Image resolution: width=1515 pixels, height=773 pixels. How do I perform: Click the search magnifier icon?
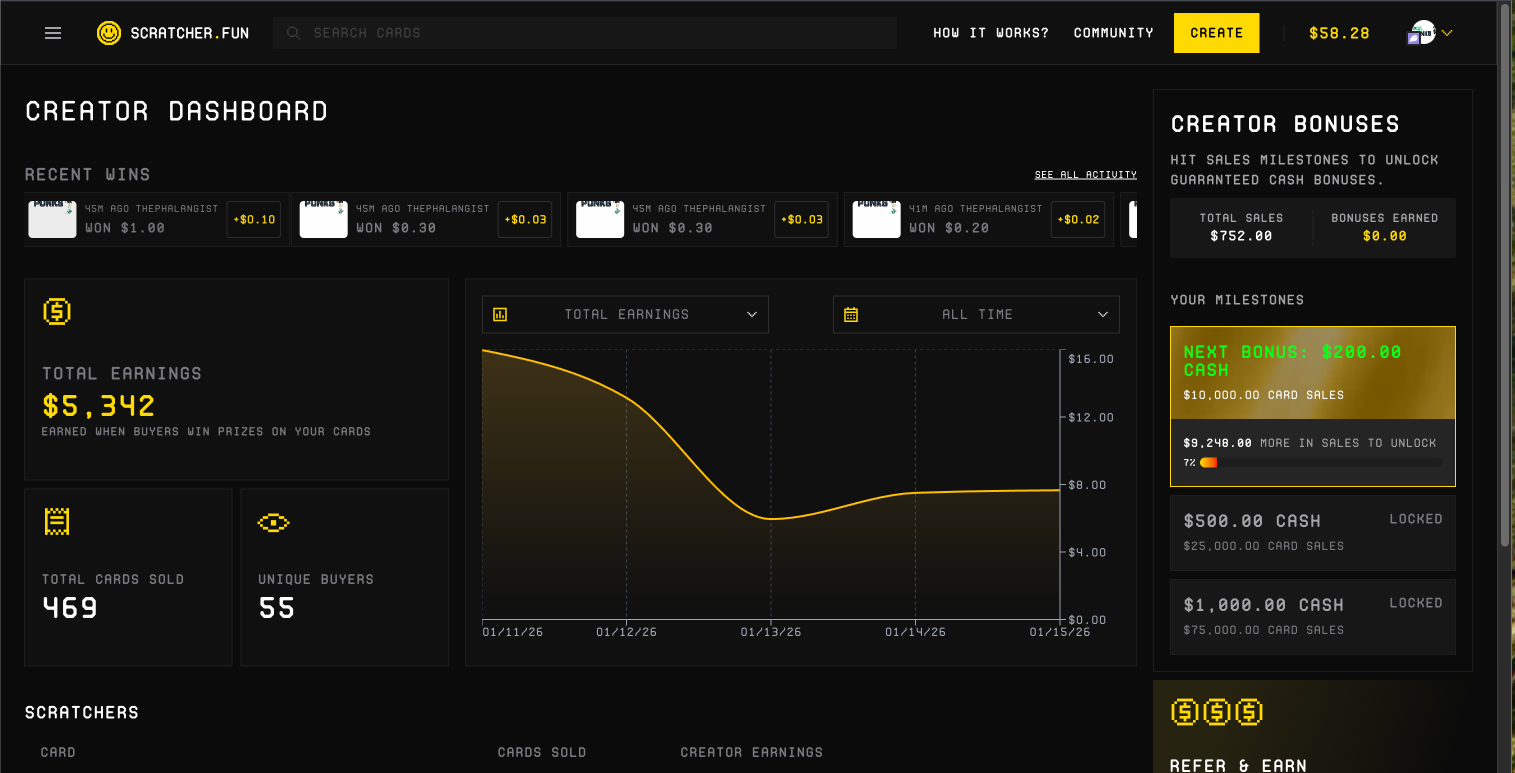(294, 33)
